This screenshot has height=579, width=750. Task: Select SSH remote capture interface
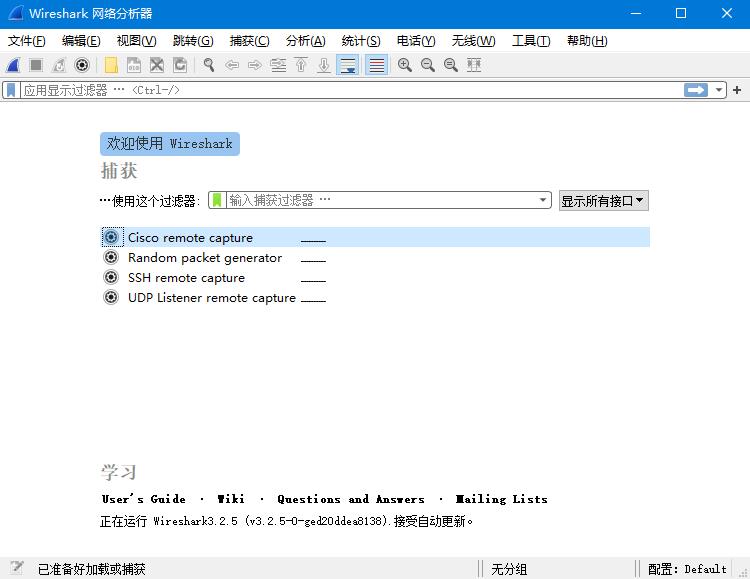(375, 278)
